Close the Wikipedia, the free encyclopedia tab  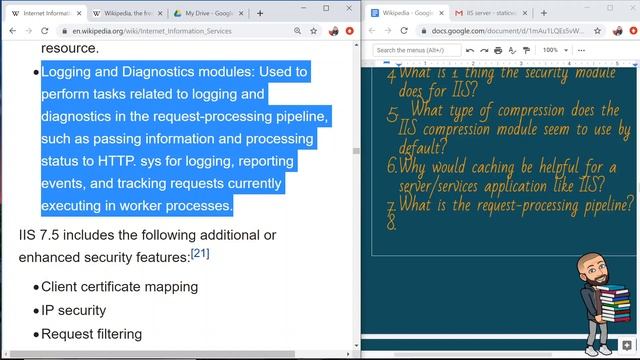tap(160, 13)
